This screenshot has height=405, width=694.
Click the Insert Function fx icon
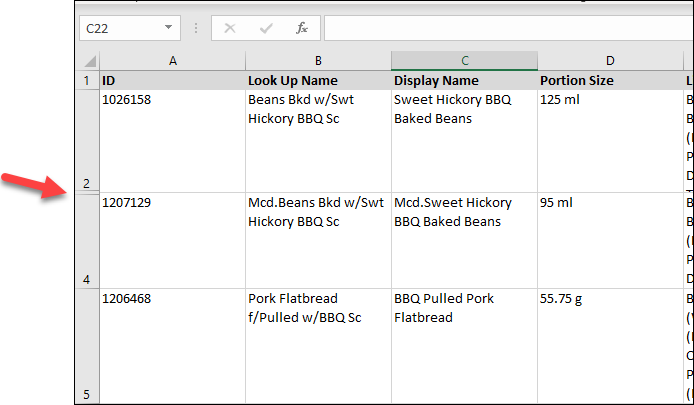coord(302,29)
